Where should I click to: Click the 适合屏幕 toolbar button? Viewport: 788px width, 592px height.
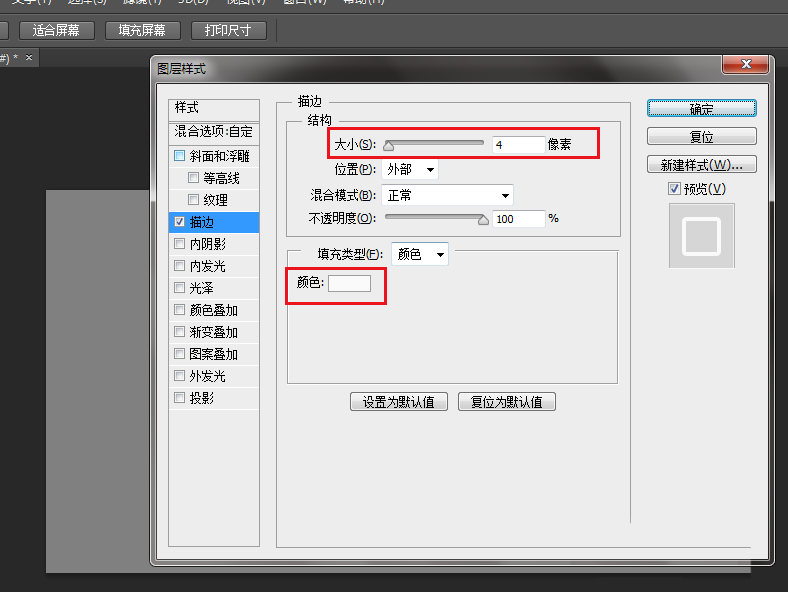click(x=56, y=31)
